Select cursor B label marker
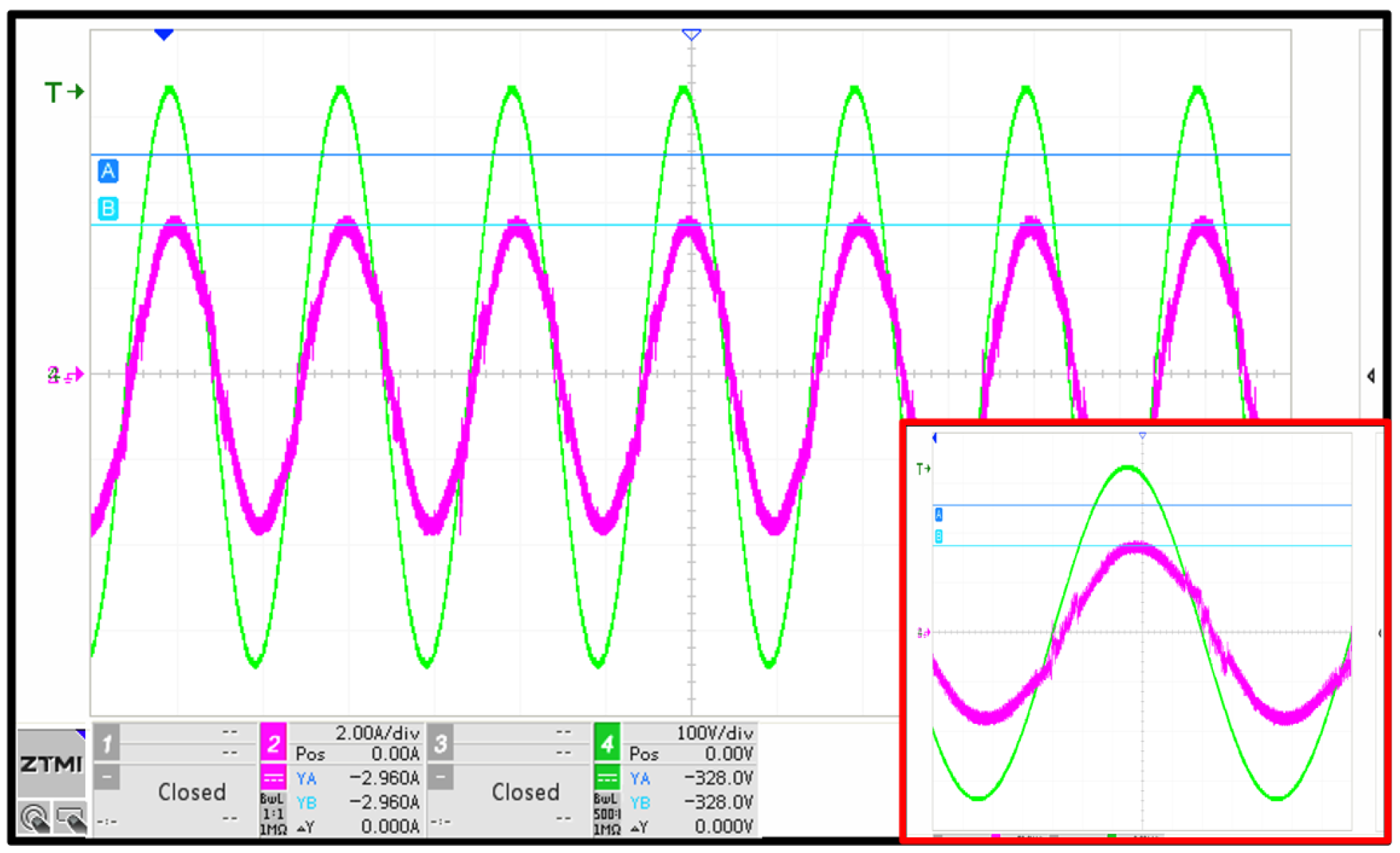 (108, 208)
